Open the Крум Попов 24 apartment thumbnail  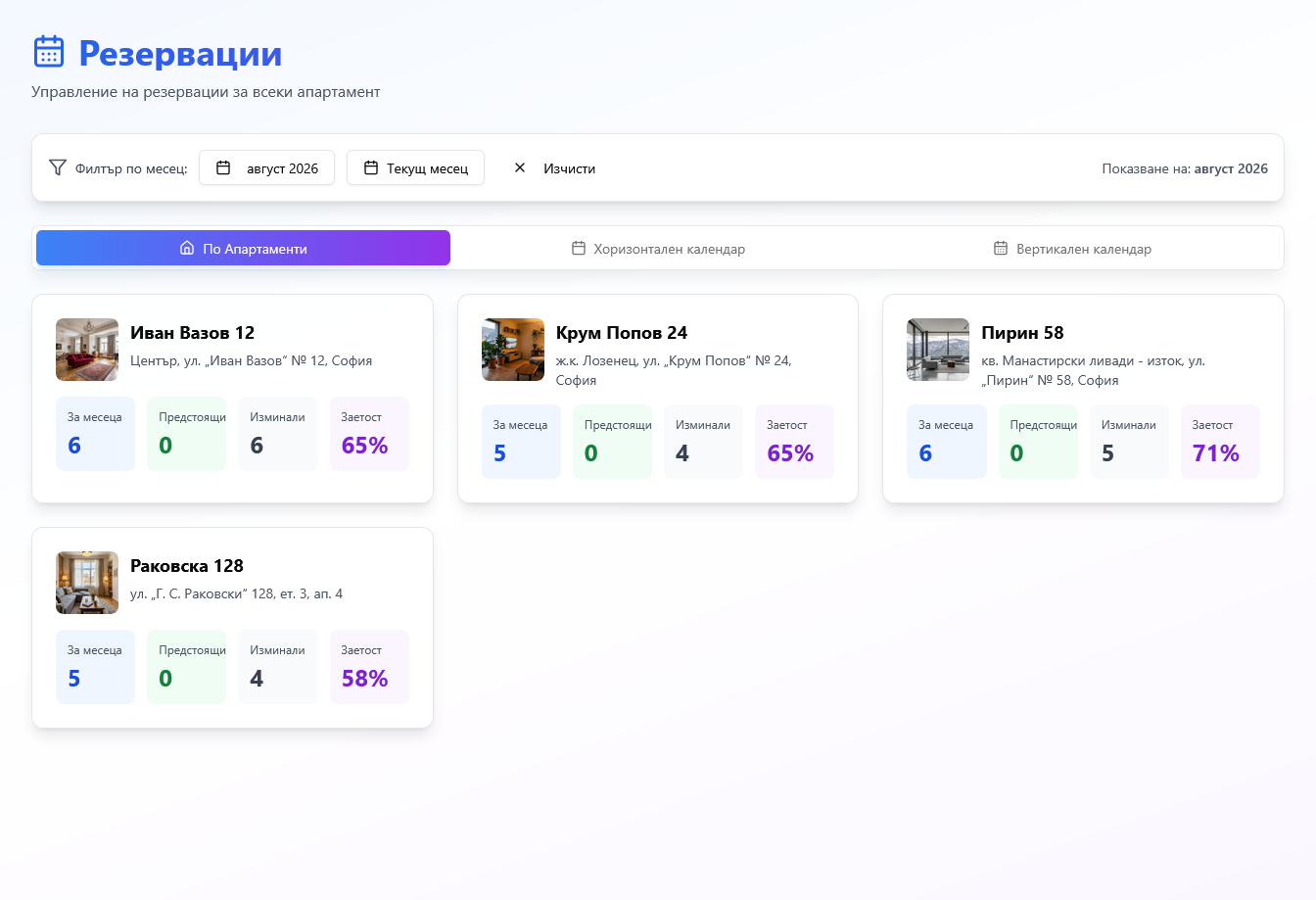tap(513, 350)
